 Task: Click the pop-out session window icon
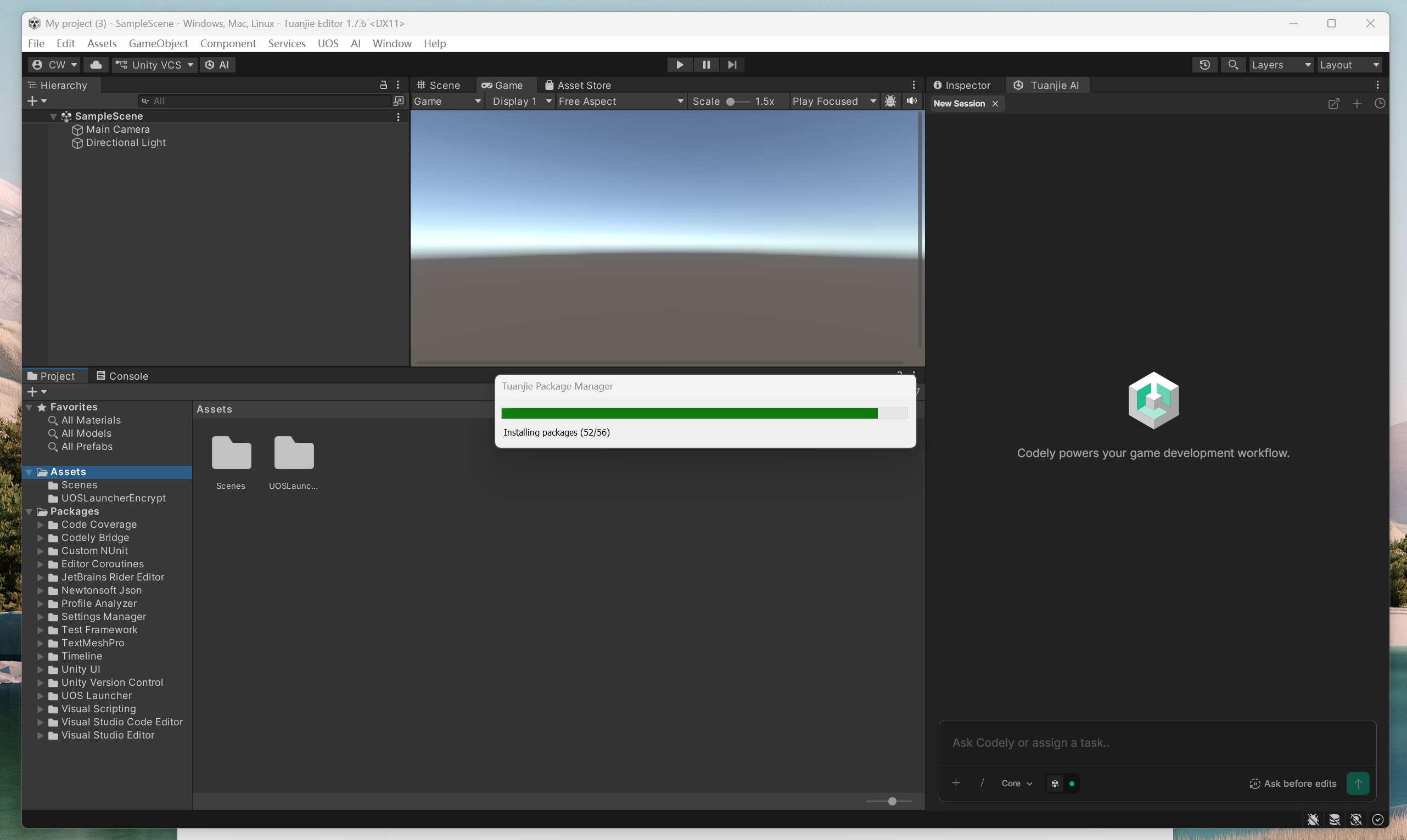tap(1333, 104)
